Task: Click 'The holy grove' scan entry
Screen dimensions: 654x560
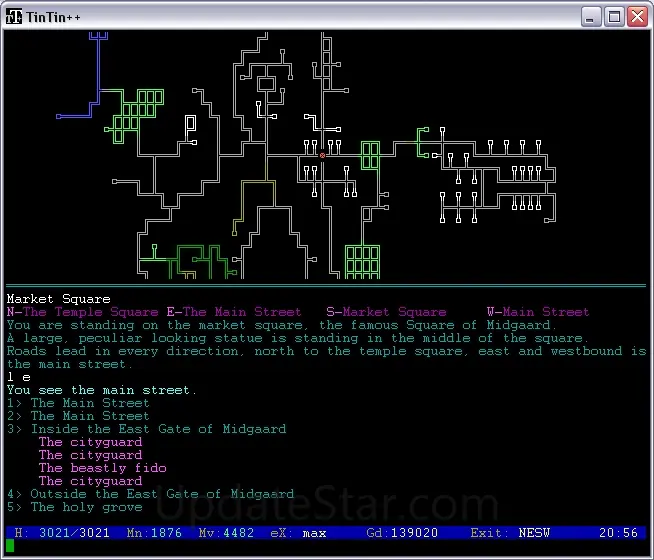Action: 86,507
